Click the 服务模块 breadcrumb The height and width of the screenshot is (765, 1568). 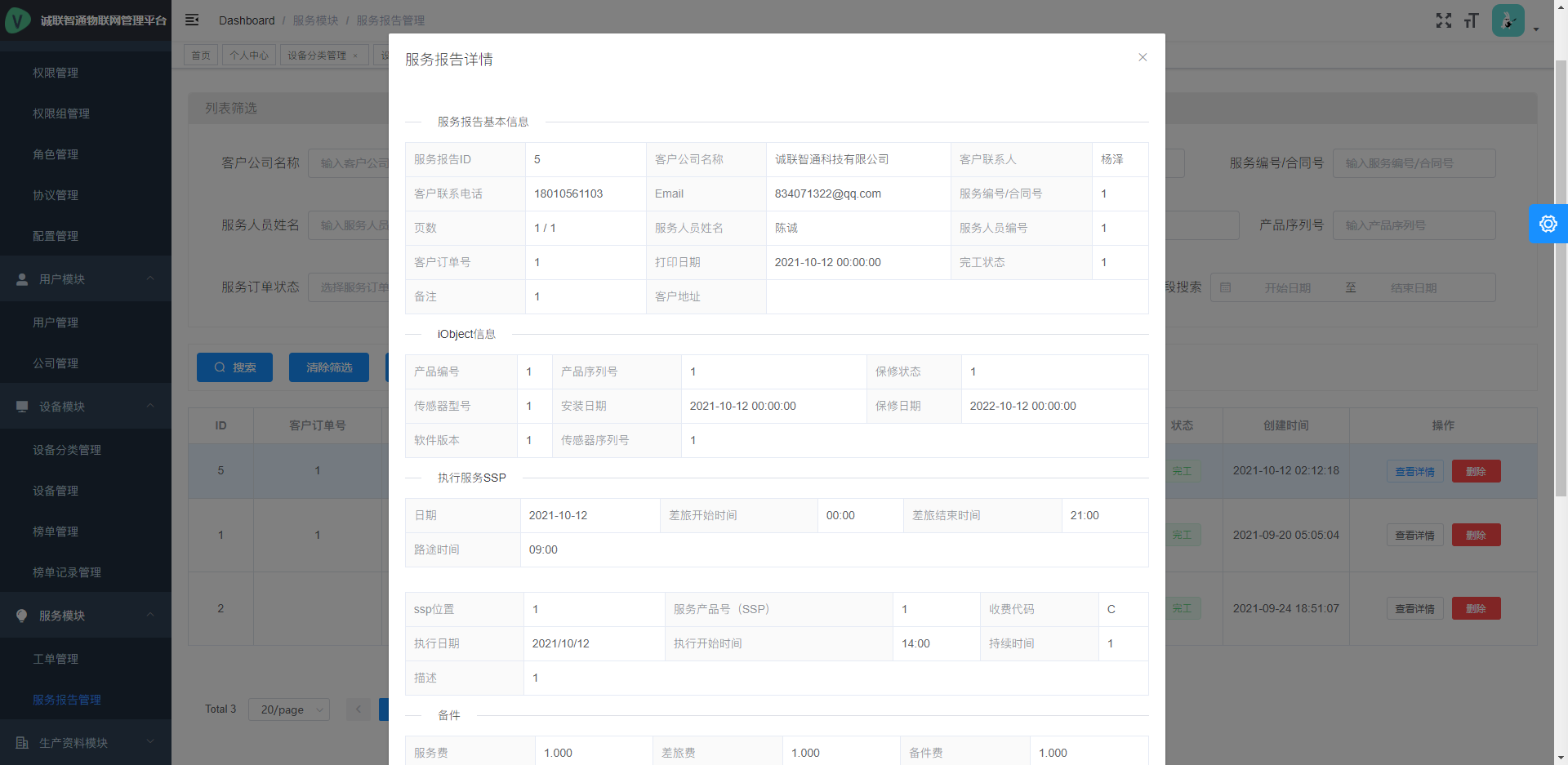(x=315, y=20)
